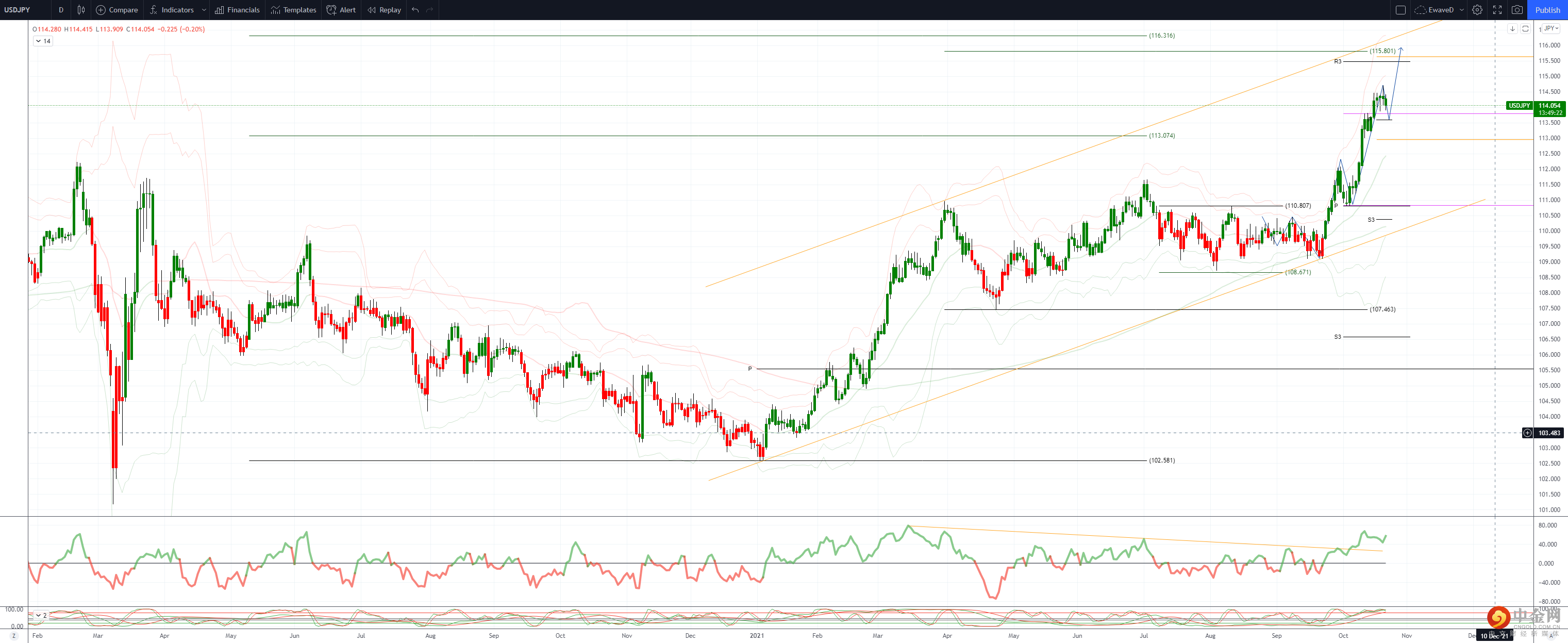Toggle the Z timezone button at bottom left
The height and width of the screenshot is (643, 1568).
coord(13,636)
